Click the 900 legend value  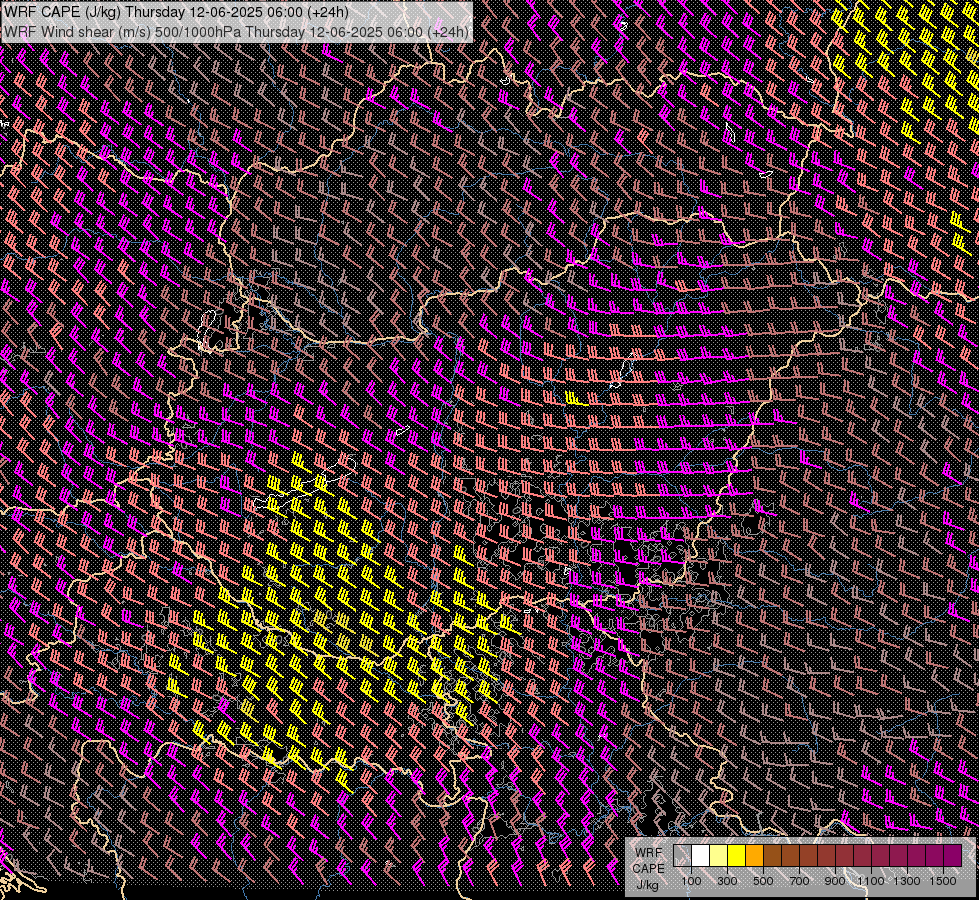[835, 881]
